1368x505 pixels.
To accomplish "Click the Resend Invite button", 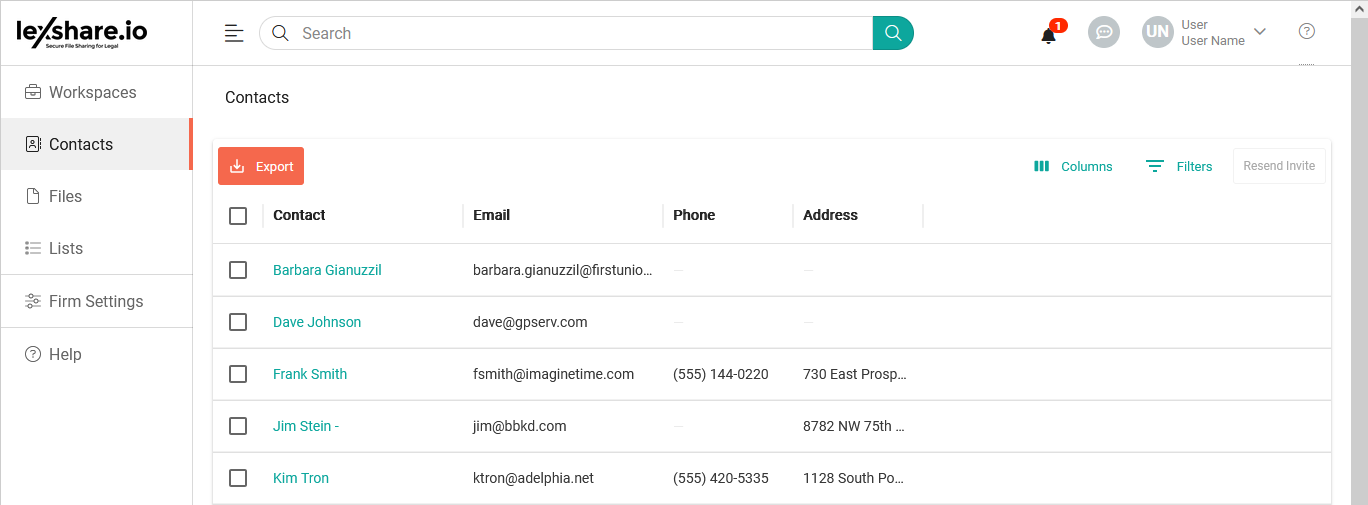I will point(1279,166).
